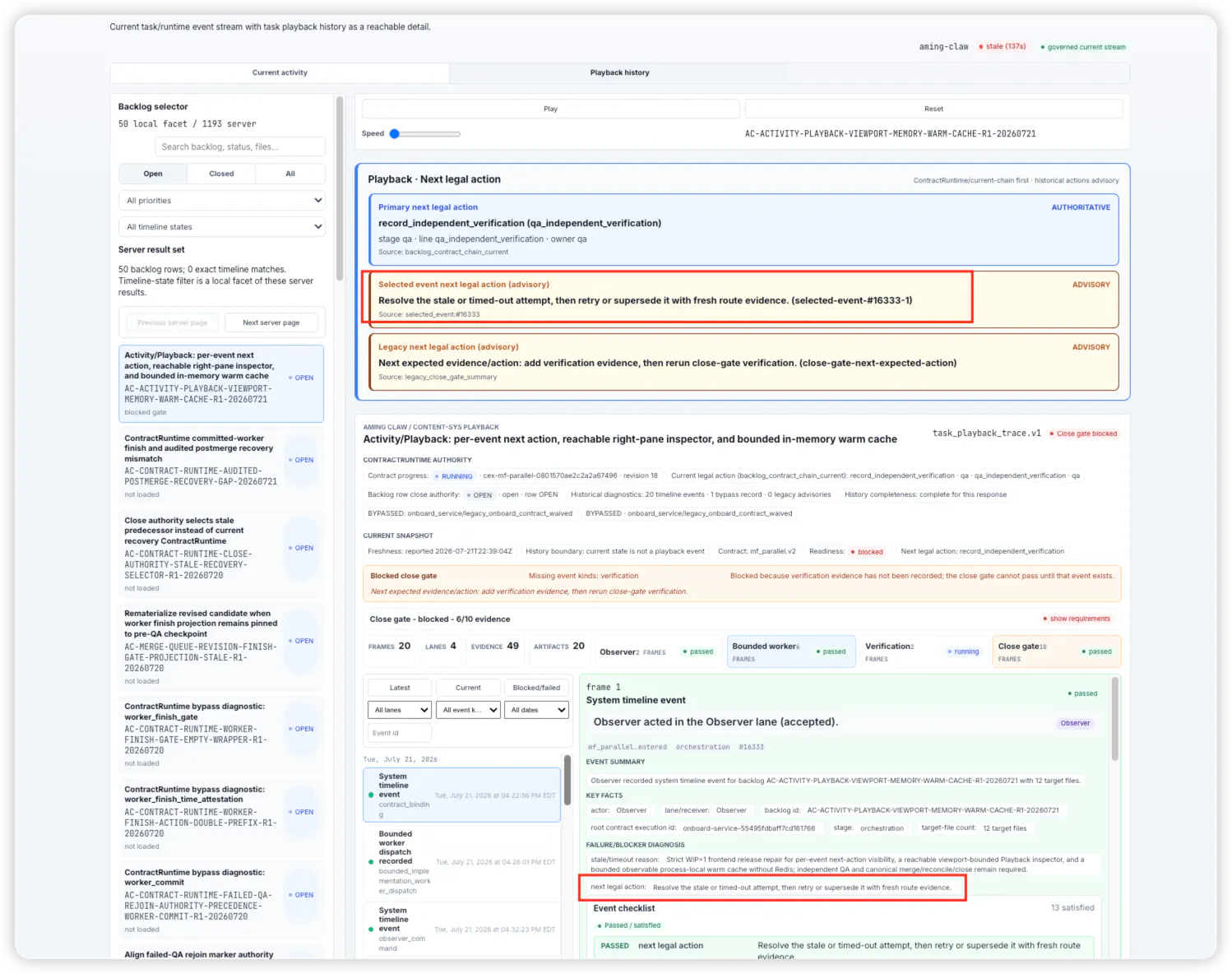Click the stale (137s) status indicator
The height and width of the screenshot is (974, 1232).
pyautogui.click(x=1003, y=46)
